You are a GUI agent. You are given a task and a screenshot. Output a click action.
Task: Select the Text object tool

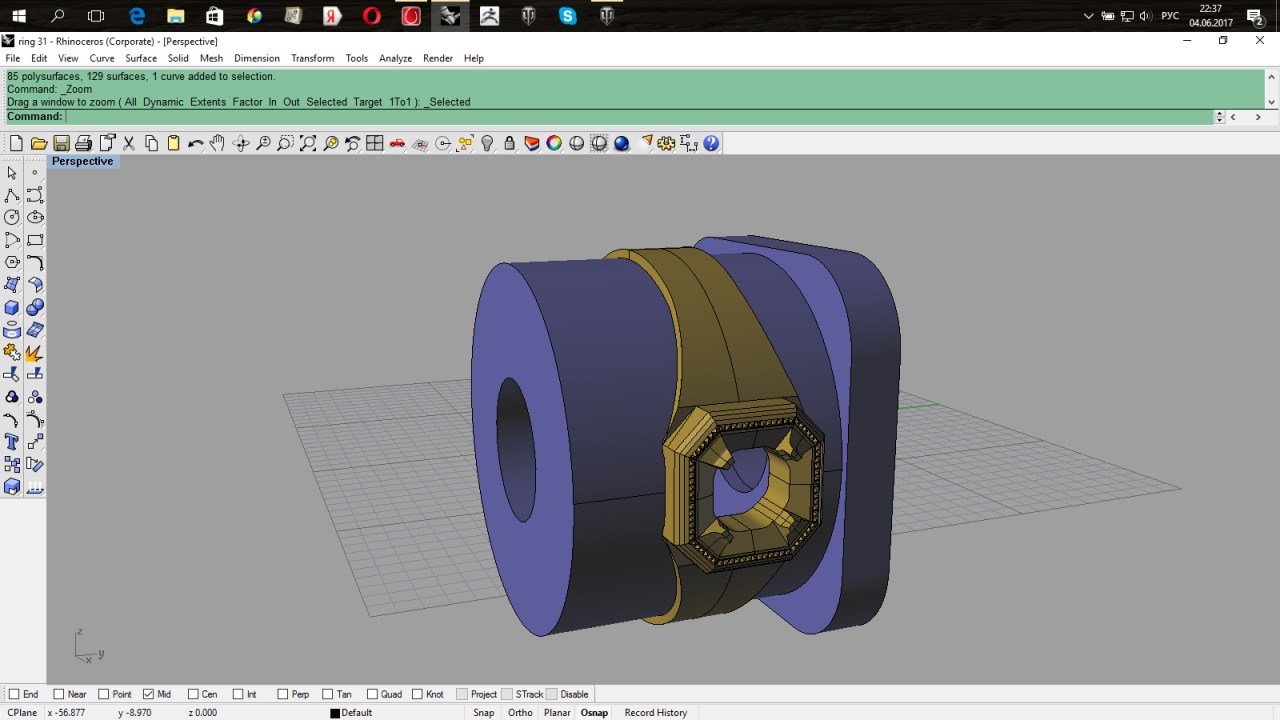point(12,442)
